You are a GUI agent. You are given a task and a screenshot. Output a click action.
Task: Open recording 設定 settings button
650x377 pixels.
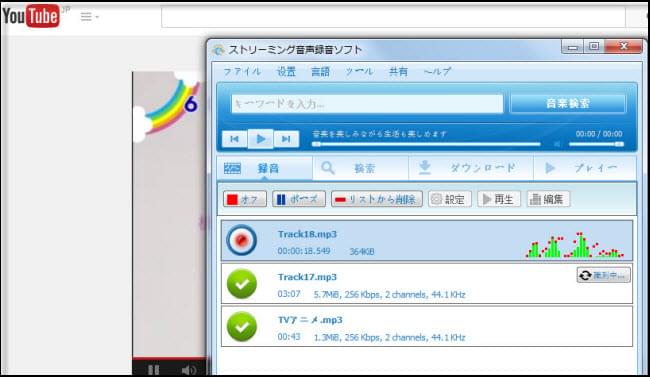click(450, 199)
